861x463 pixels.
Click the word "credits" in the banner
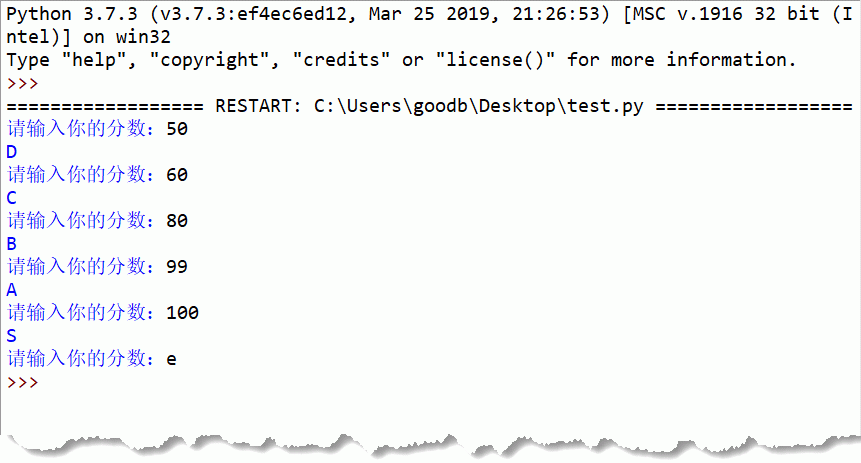point(341,59)
